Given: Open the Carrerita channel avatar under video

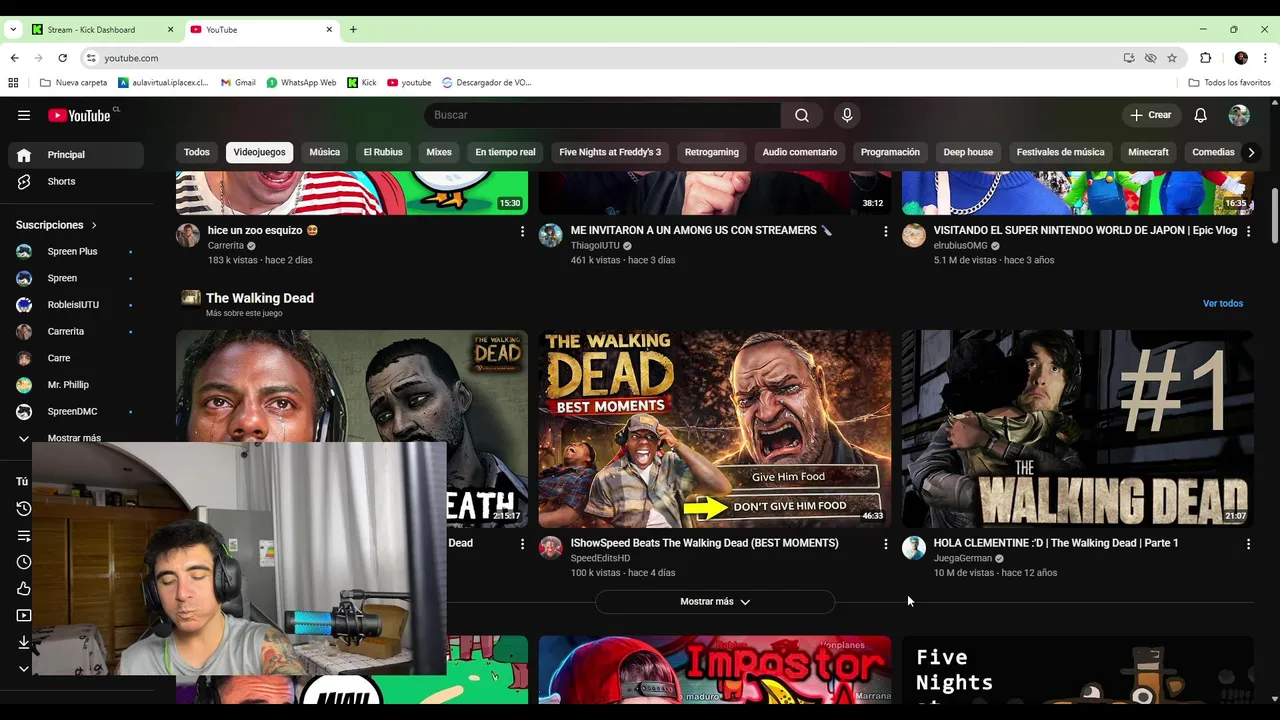Looking at the screenshot, I should click(x=188, y=235).
